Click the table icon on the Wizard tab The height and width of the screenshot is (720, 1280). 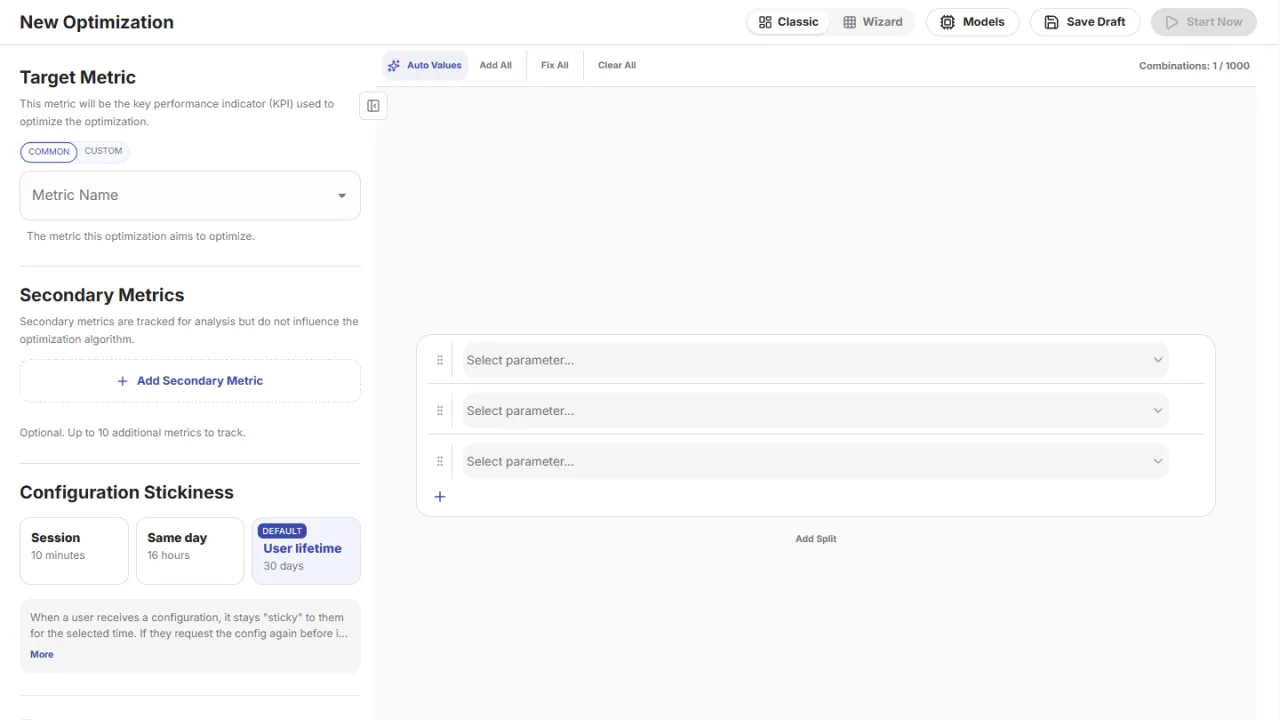849,22
